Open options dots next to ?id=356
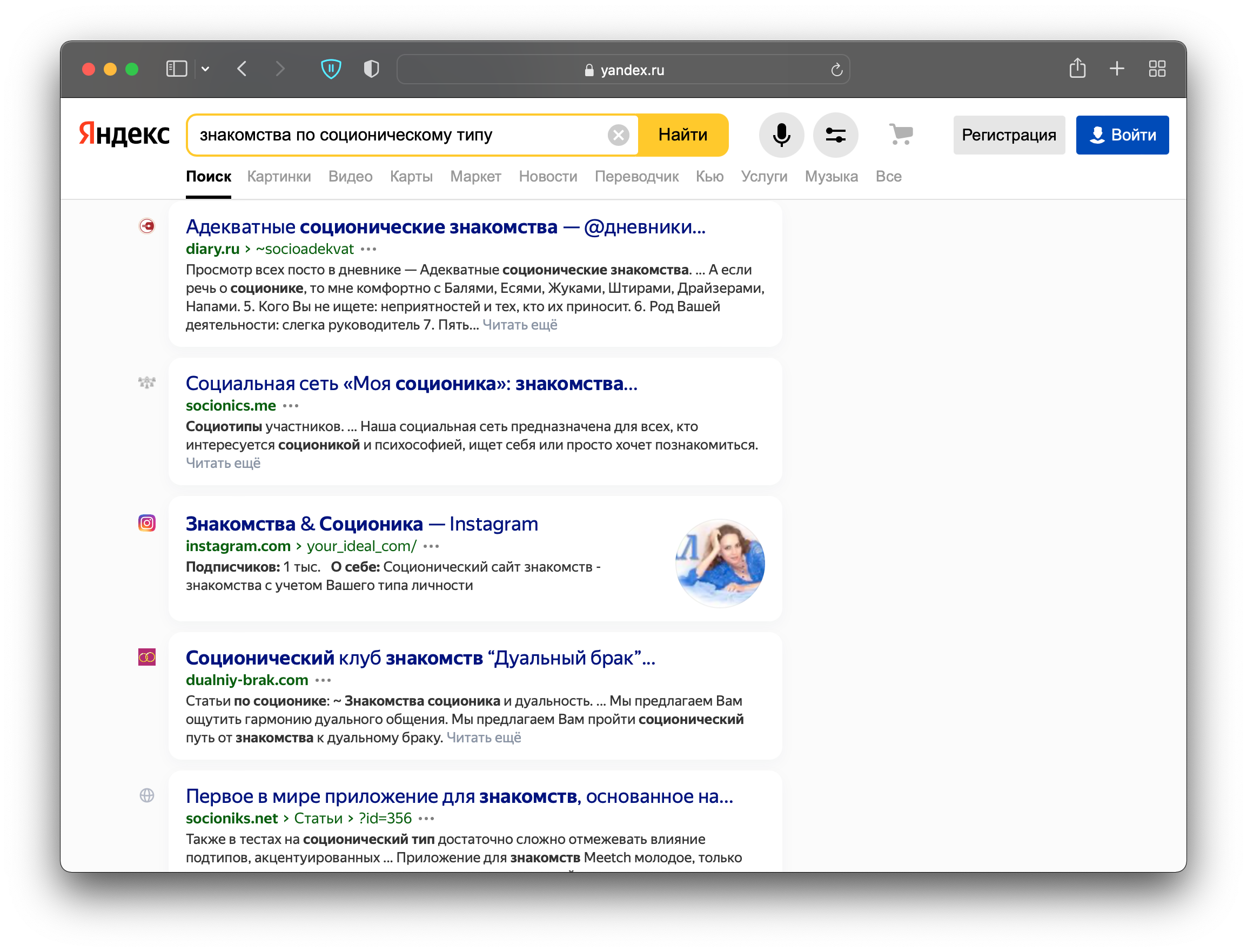The image size is (1247, 952). pyautogui.click(x=426, y=819)
